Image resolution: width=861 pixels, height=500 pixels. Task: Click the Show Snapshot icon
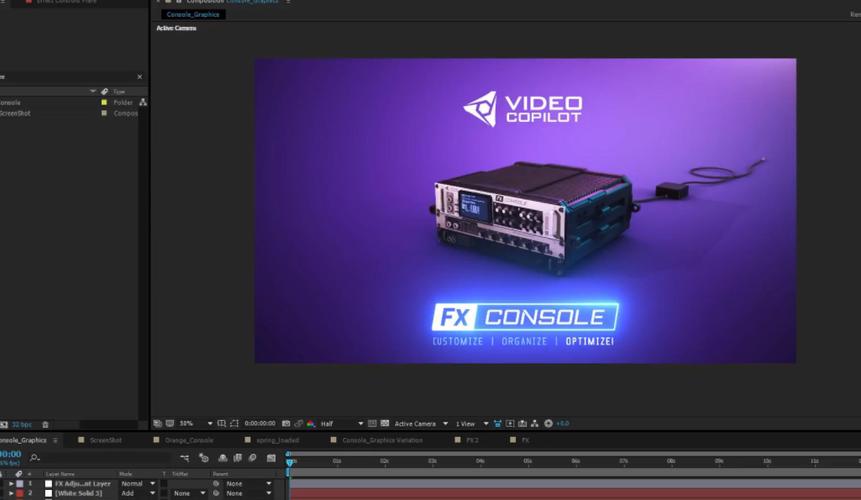click(x=299, y=424)
